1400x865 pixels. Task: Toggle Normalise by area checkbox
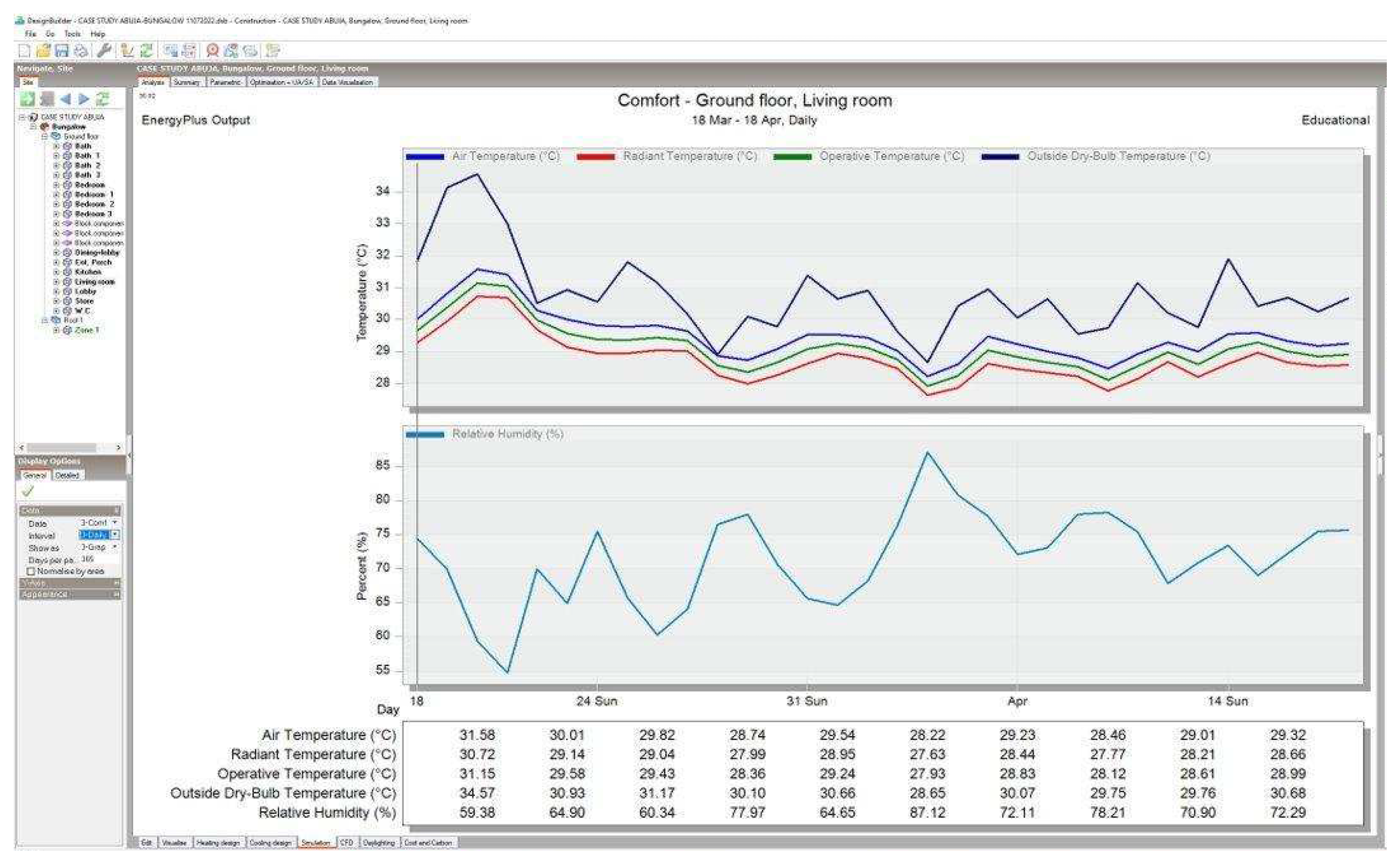point(31,571)
